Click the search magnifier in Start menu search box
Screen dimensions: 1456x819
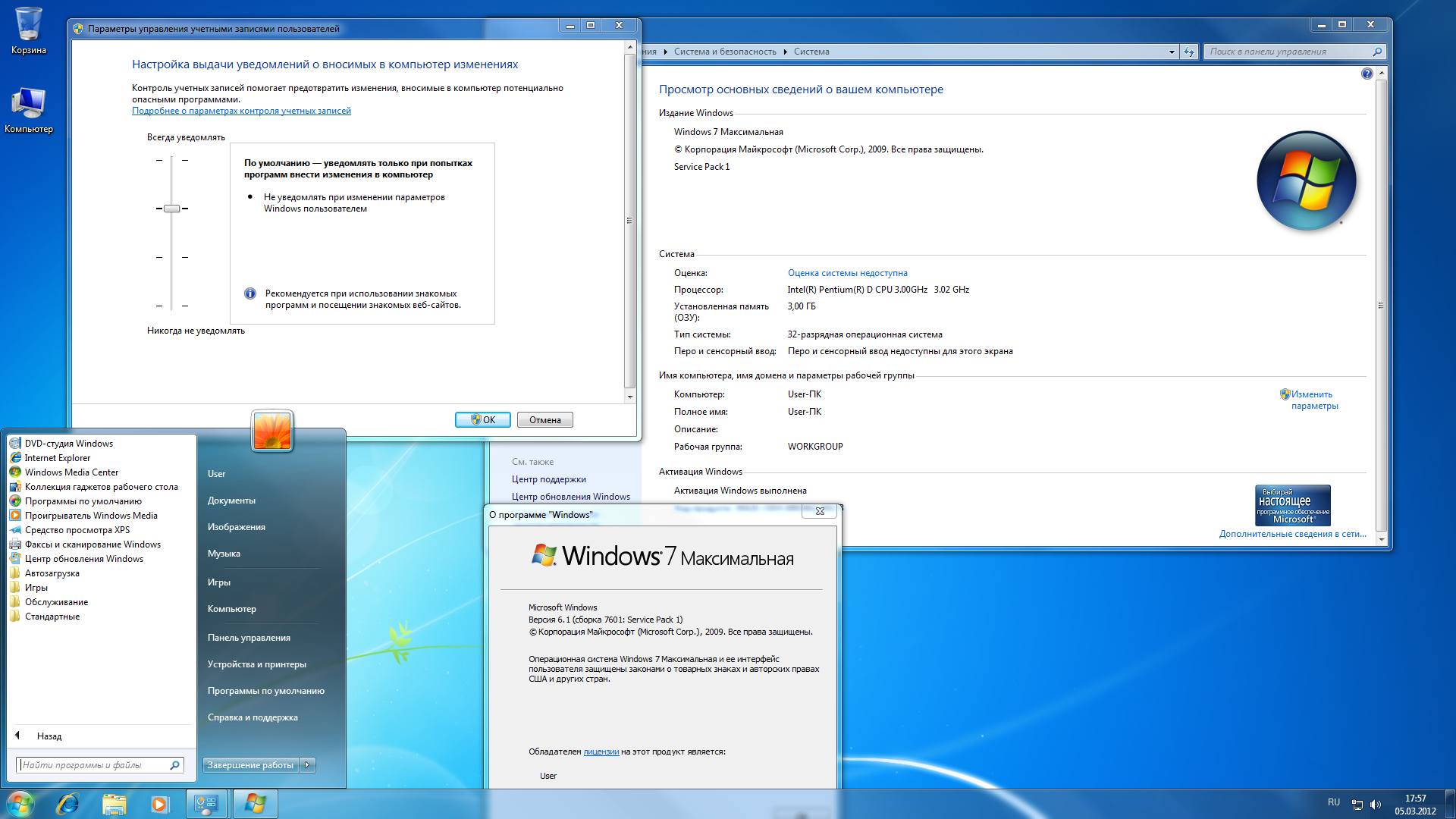[x=174, y=765]
